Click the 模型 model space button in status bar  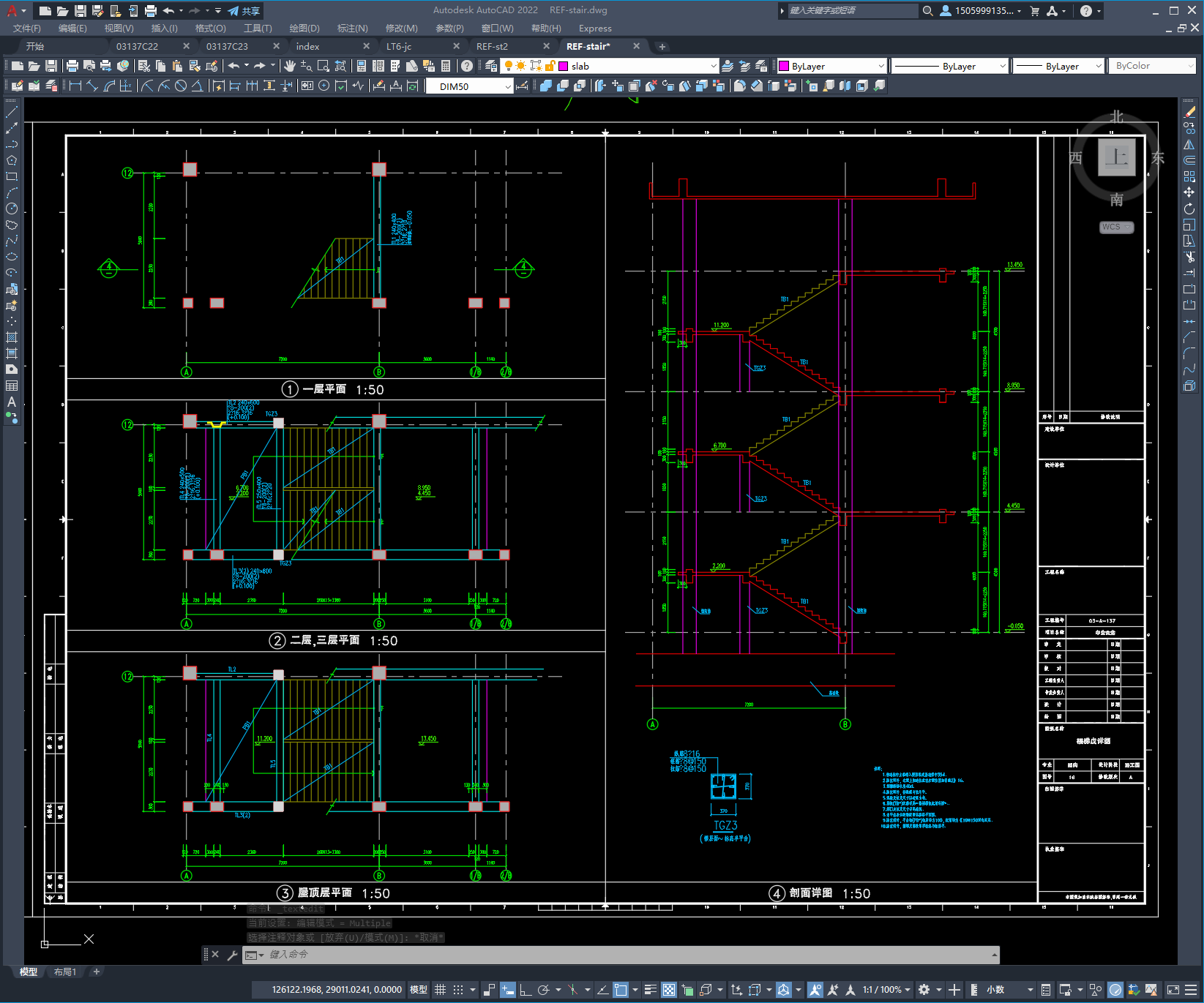(x=419, y=990)
